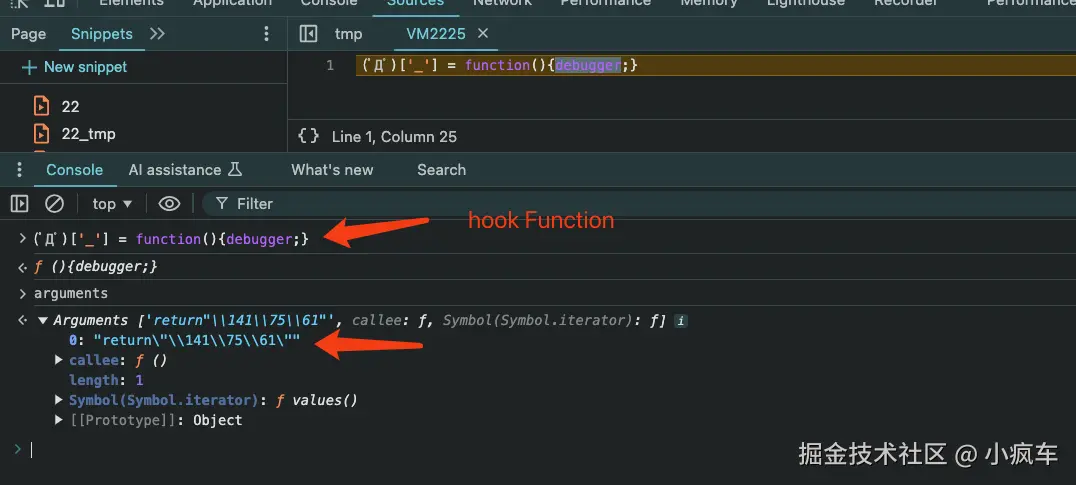Click the New snippet button
This screenshot has height=485, width=1076.
coord(75,67)
